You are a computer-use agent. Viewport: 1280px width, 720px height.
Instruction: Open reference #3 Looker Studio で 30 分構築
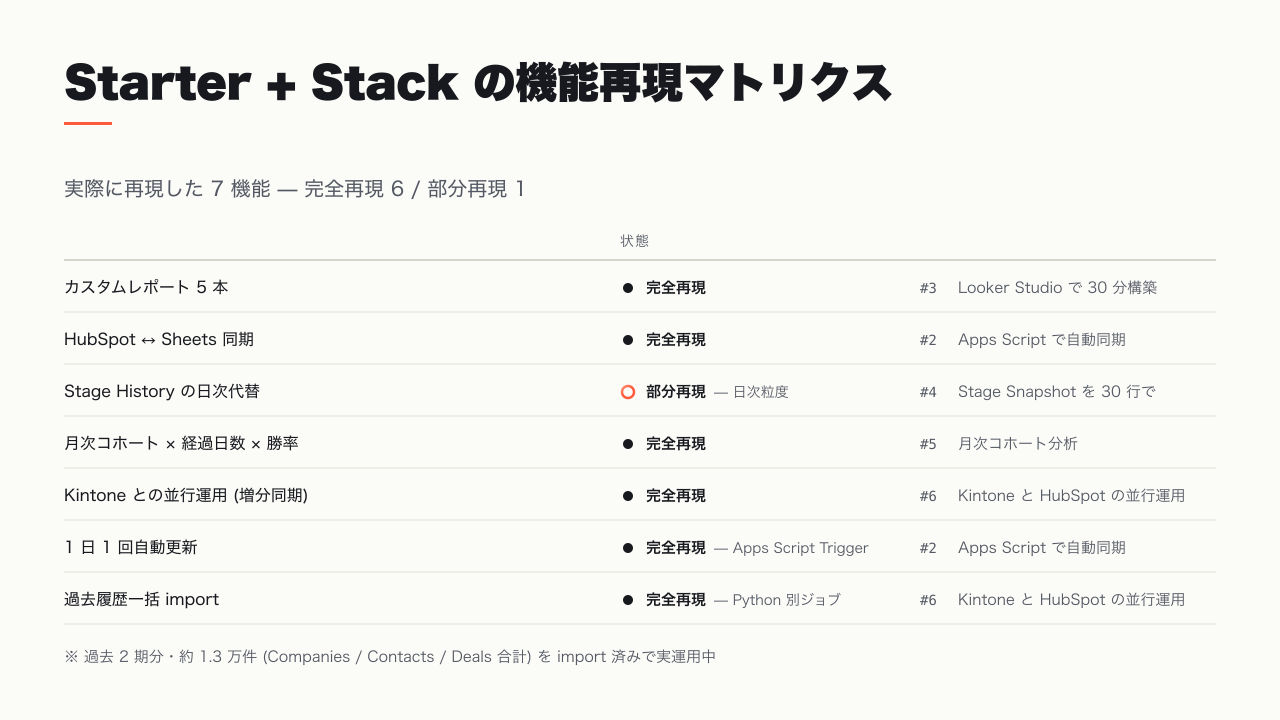click(x=1038, y=288)
